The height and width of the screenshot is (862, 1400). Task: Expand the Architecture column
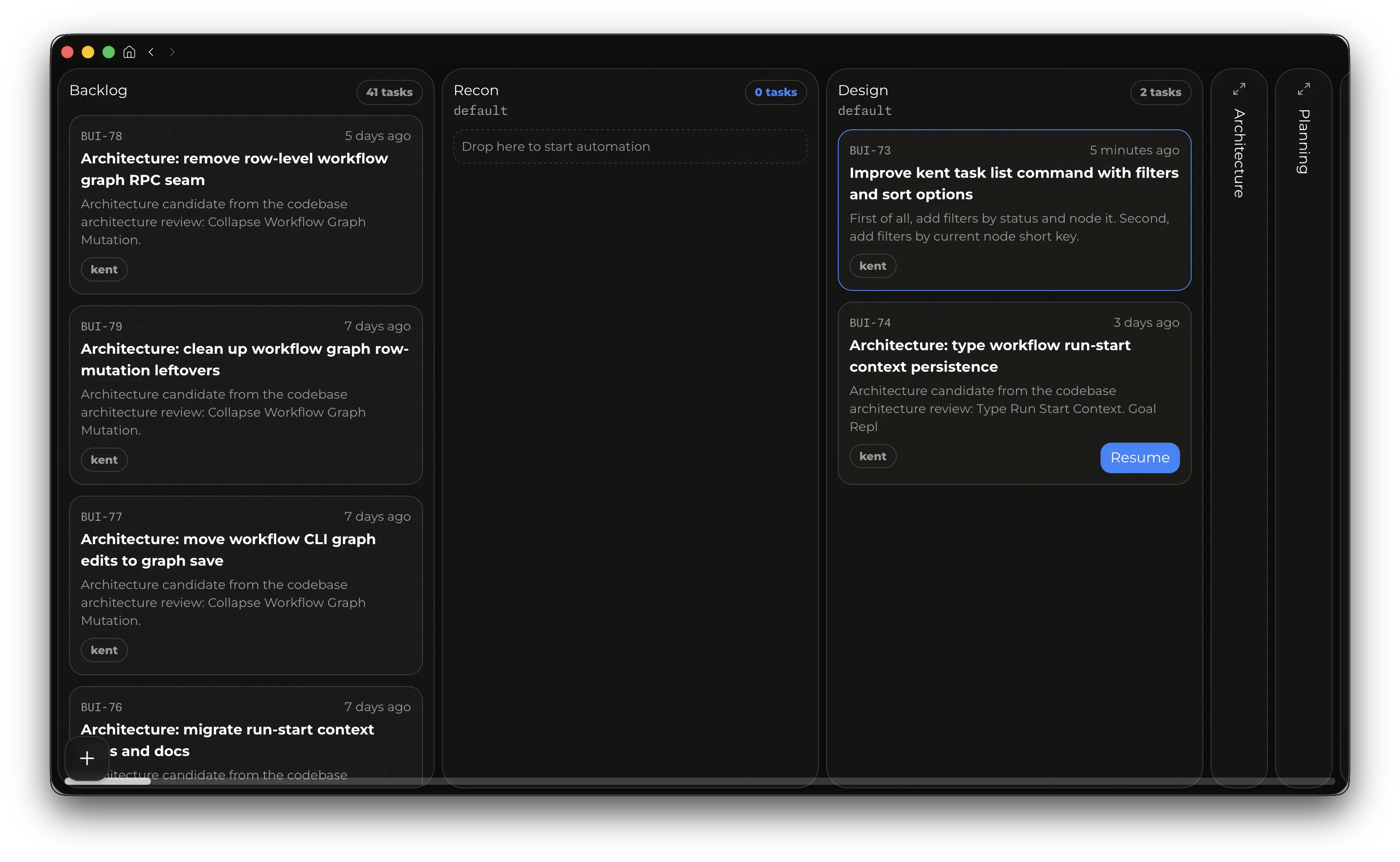pos(1239,89)
